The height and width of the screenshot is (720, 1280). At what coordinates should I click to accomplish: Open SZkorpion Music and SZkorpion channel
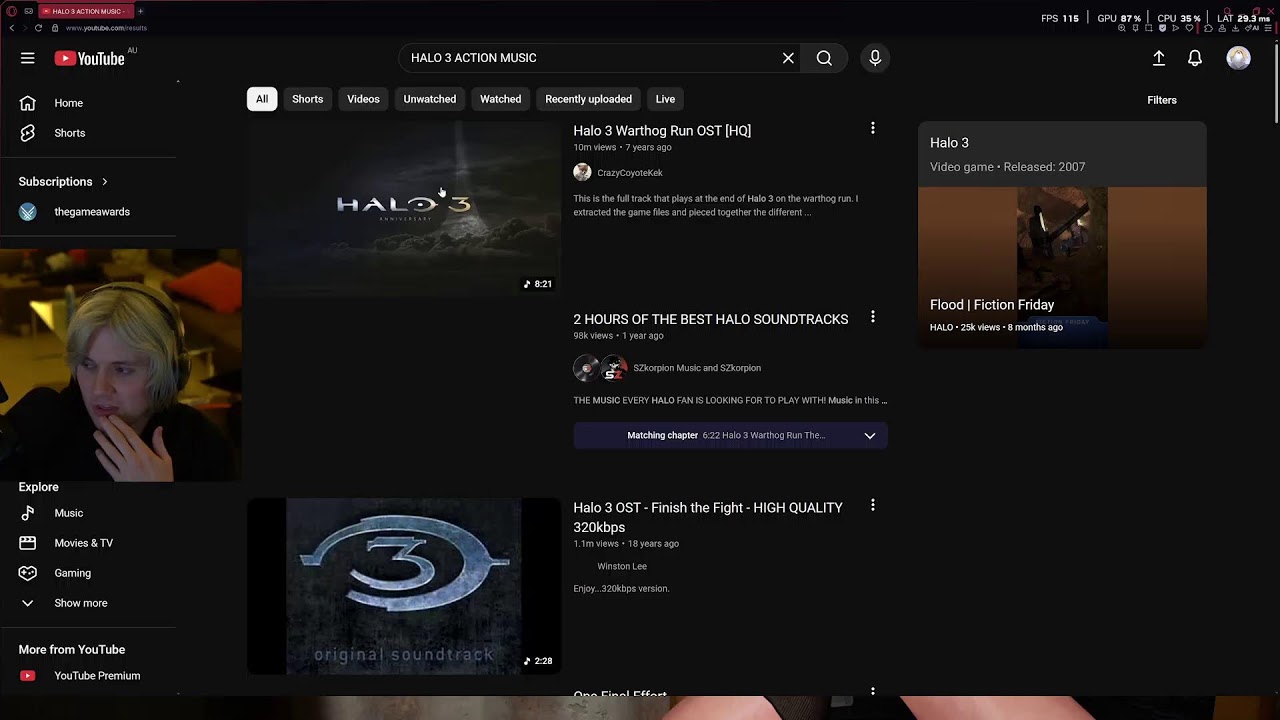697,368
